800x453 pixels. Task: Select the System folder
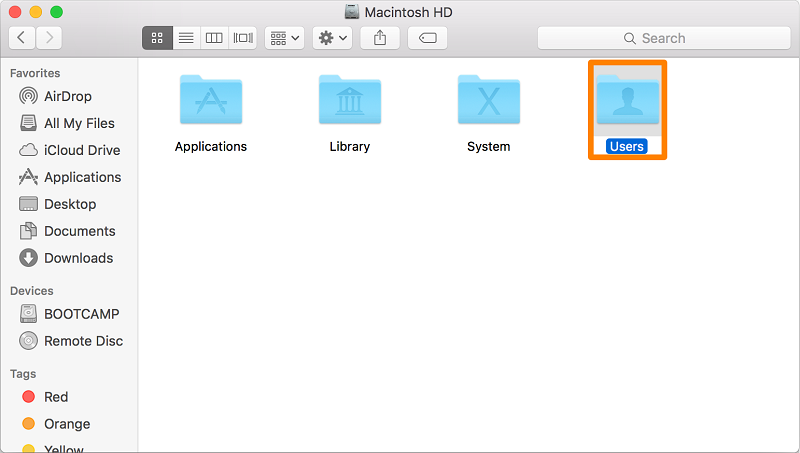coord(488,101)
